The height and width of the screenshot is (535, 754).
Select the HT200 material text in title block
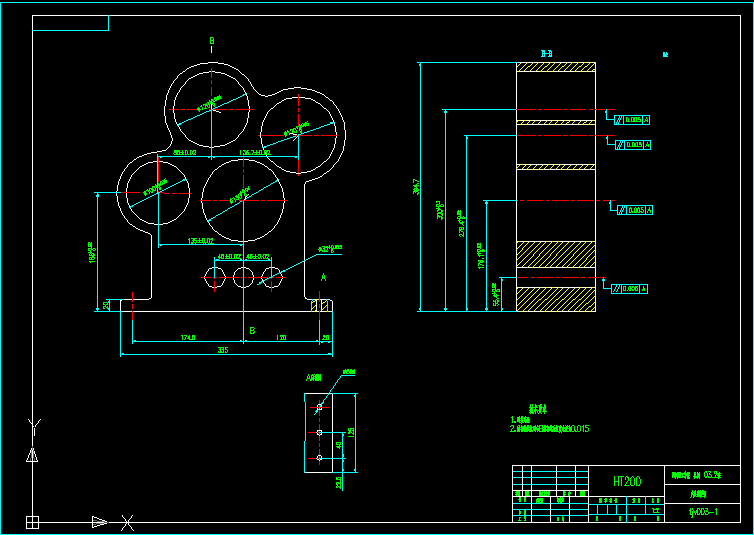pos(627,481)
